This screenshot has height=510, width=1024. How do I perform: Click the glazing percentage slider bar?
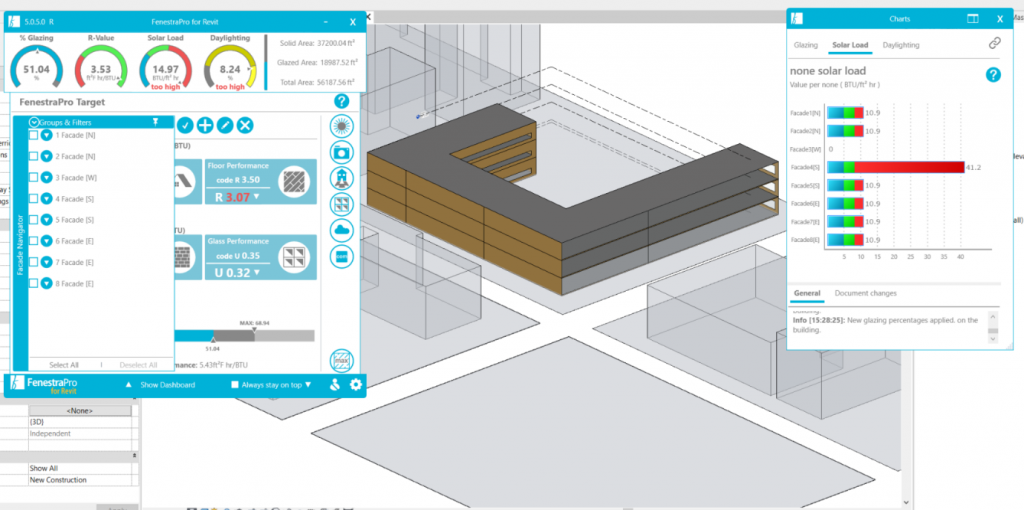pos(244,336)
